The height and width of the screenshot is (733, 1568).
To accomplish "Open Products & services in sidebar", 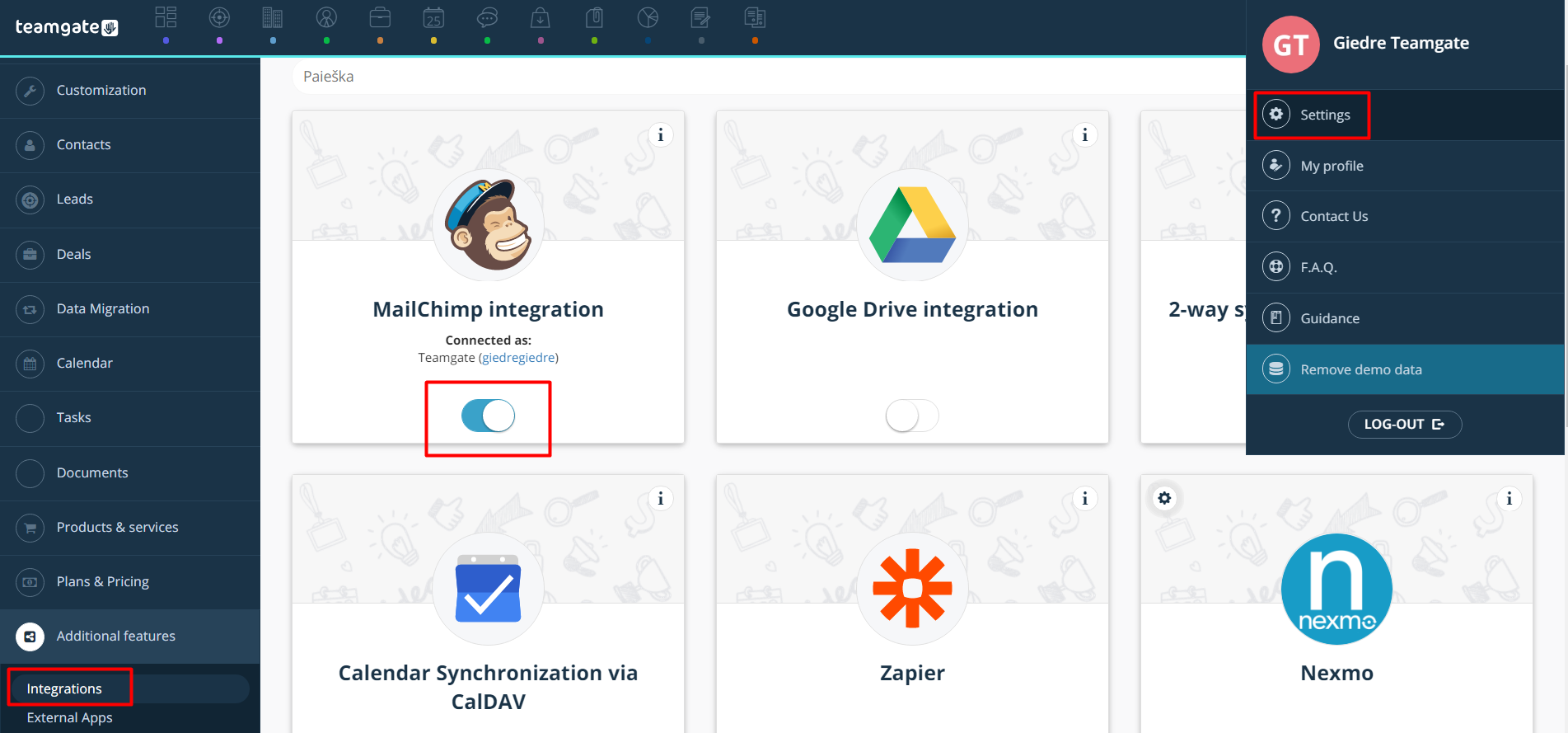I will pos(130,528).
